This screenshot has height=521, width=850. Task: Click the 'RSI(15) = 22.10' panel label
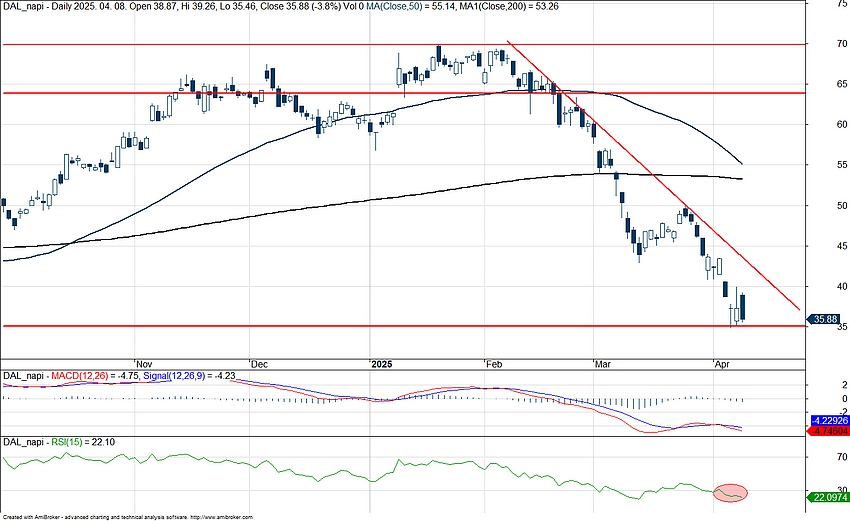click(x=83, y=442)
